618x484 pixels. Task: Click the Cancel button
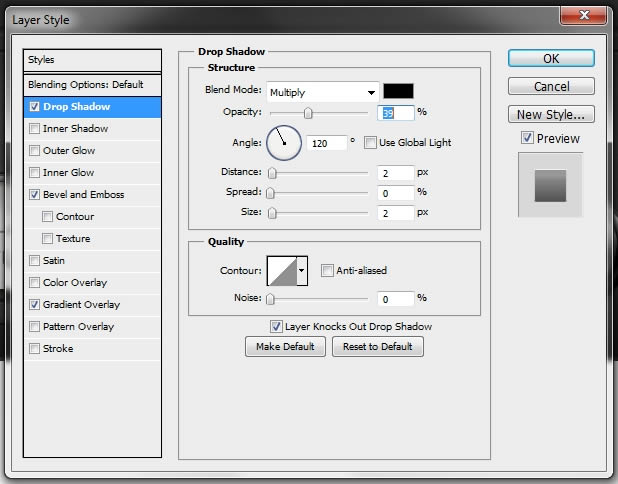tap(551, 86)
